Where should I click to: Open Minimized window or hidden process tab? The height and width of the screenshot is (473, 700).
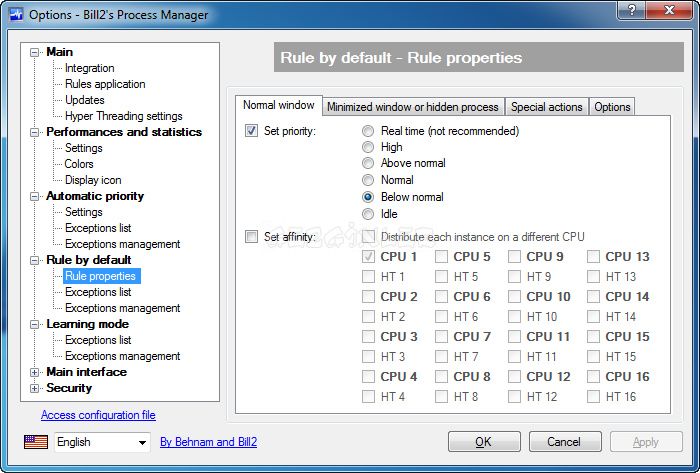tap(413, 107)
